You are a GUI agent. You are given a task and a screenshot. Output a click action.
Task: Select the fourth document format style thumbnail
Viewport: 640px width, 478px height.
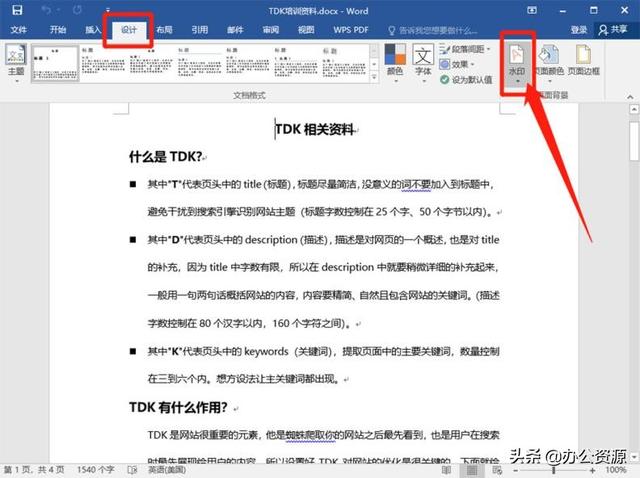pos(199,63)
